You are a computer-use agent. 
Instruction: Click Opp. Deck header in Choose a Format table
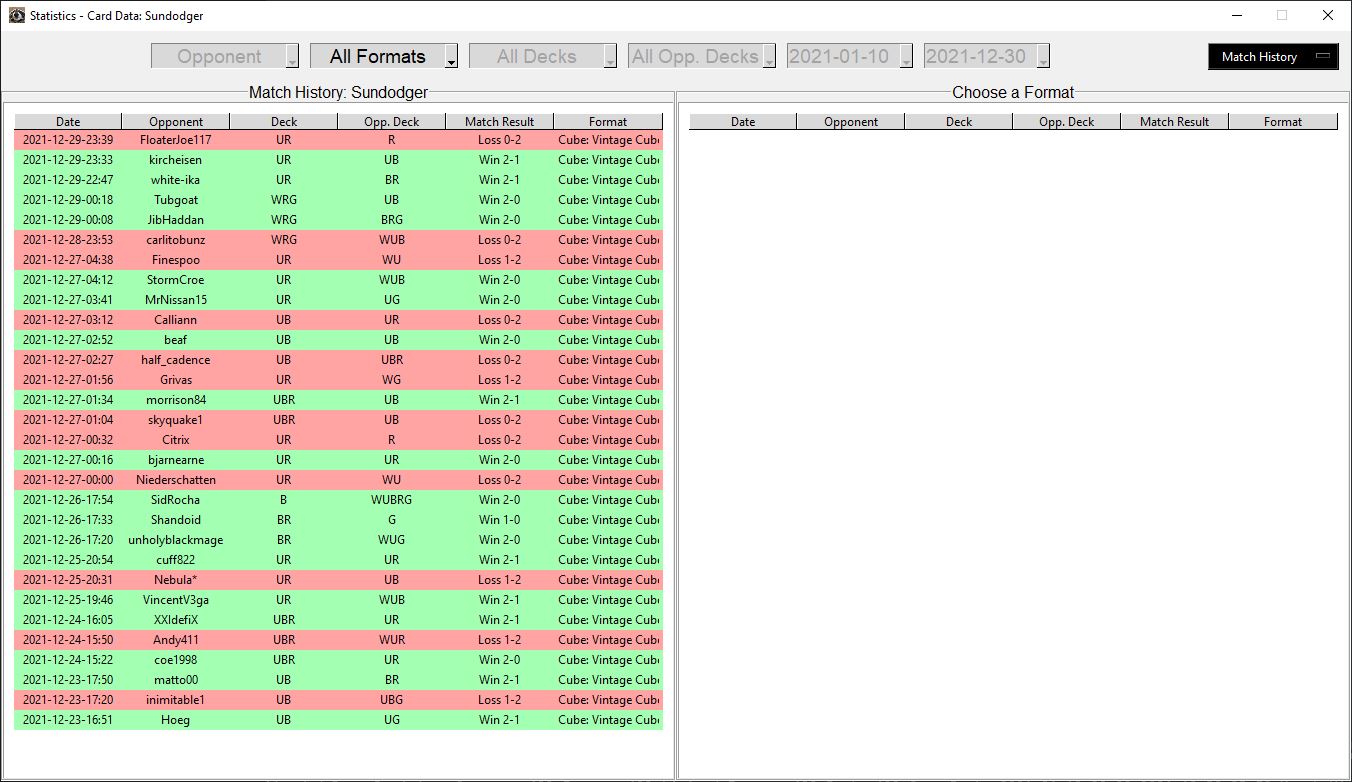click(x=1067, y=122)
